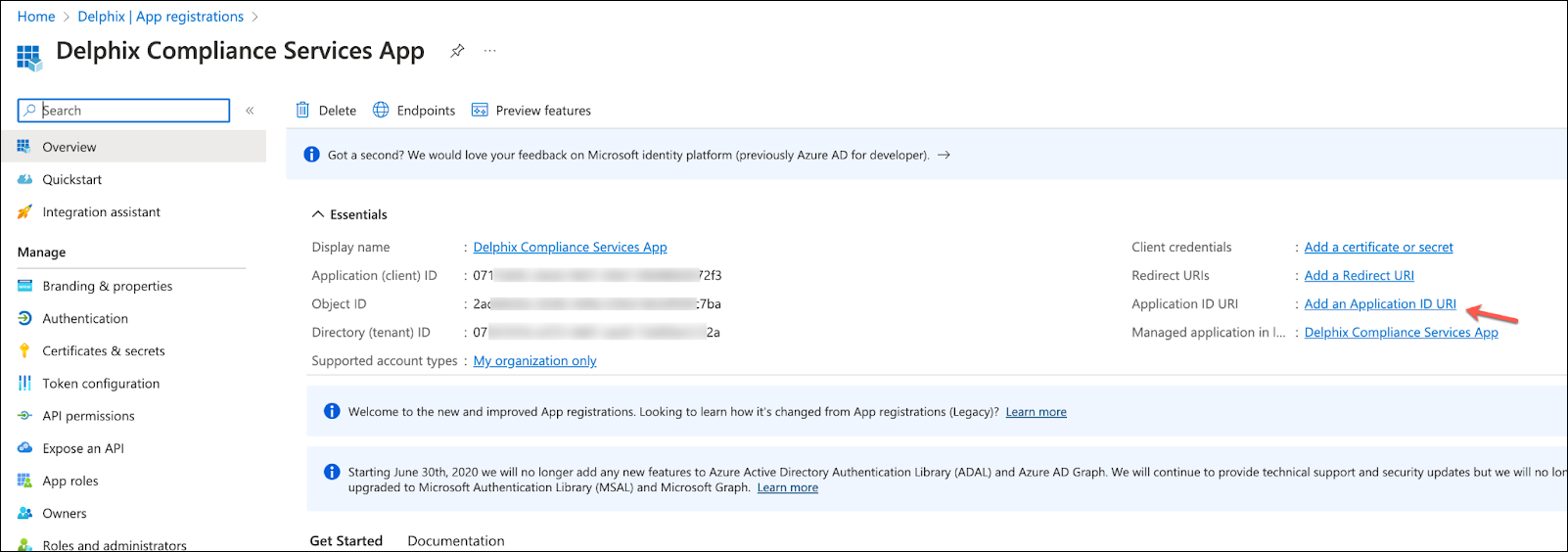Click the pin icon beside app title

[457, 51]
